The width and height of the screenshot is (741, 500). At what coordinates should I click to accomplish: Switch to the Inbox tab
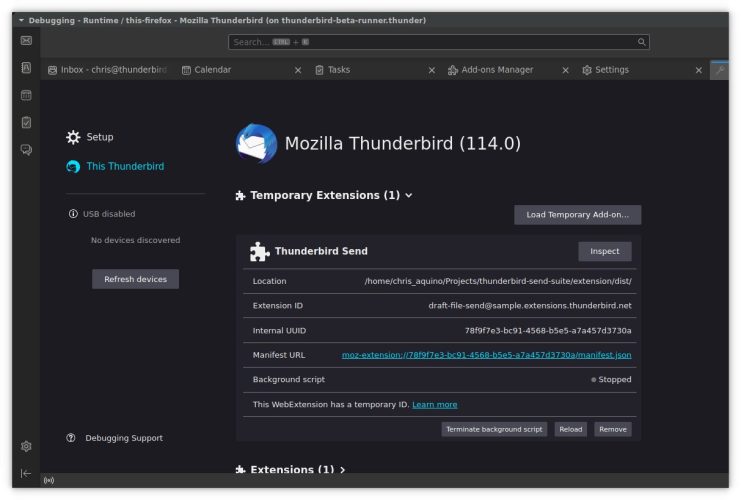[x=107, y=70]
